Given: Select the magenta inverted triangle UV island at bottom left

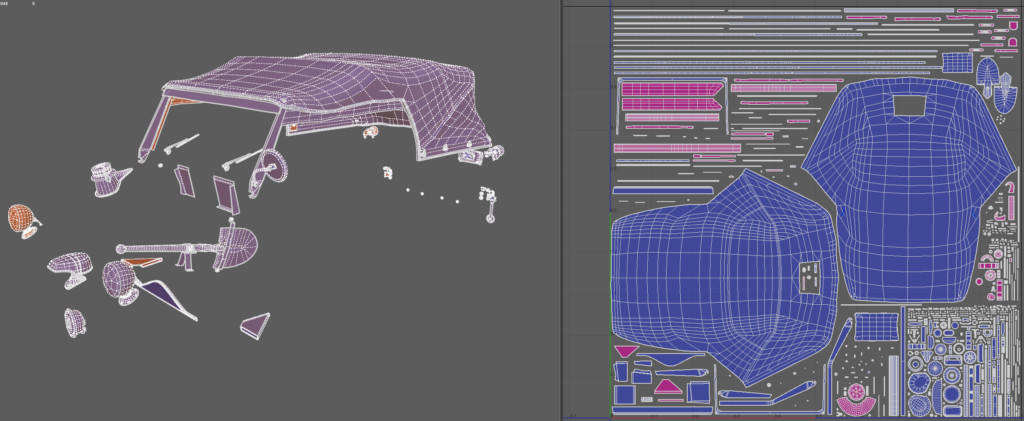Looking at the screenshot, I should tap(626, 352).
